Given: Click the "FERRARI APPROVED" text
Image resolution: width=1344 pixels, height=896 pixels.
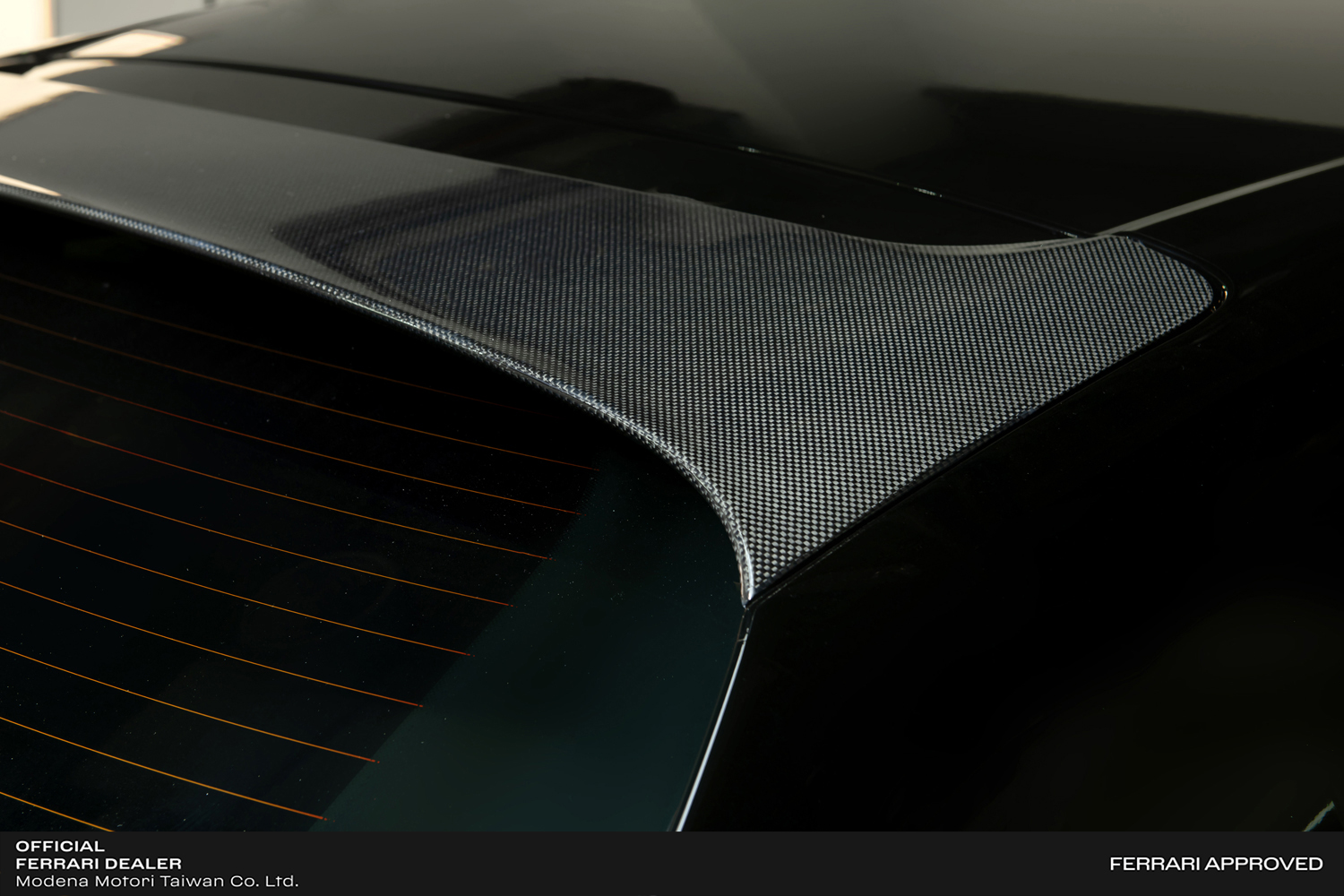Looking at the screenshot, I should (x=1216, y=864).
